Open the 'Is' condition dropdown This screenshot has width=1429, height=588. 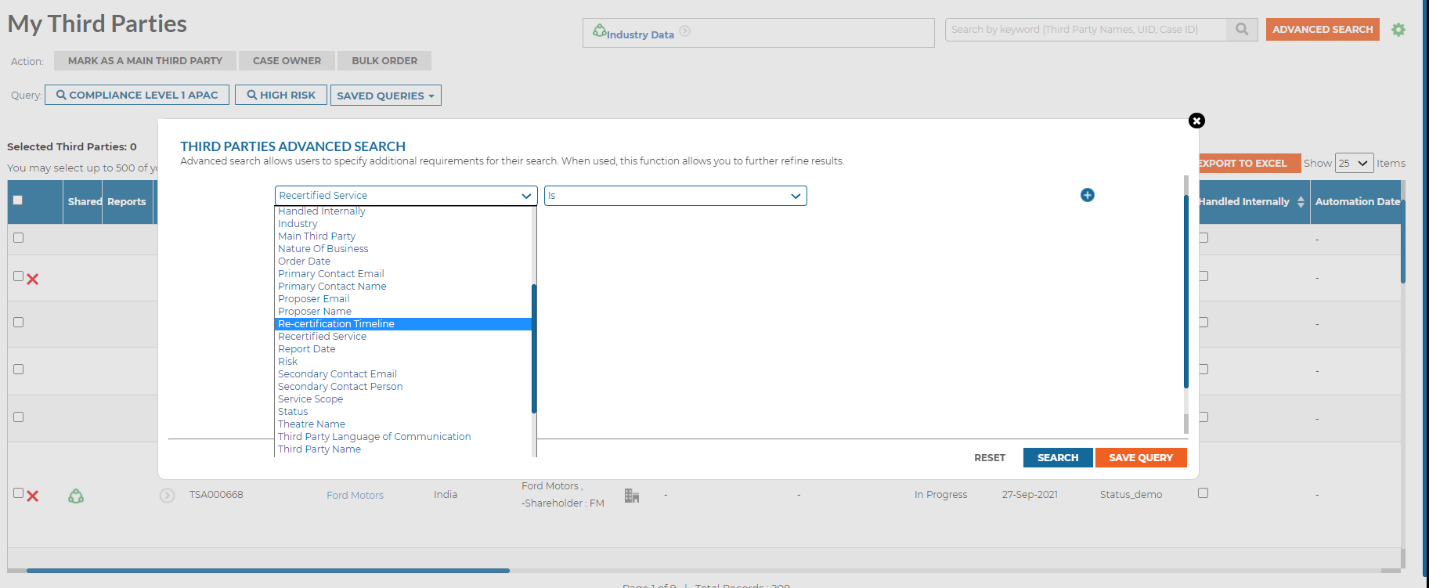674,196
